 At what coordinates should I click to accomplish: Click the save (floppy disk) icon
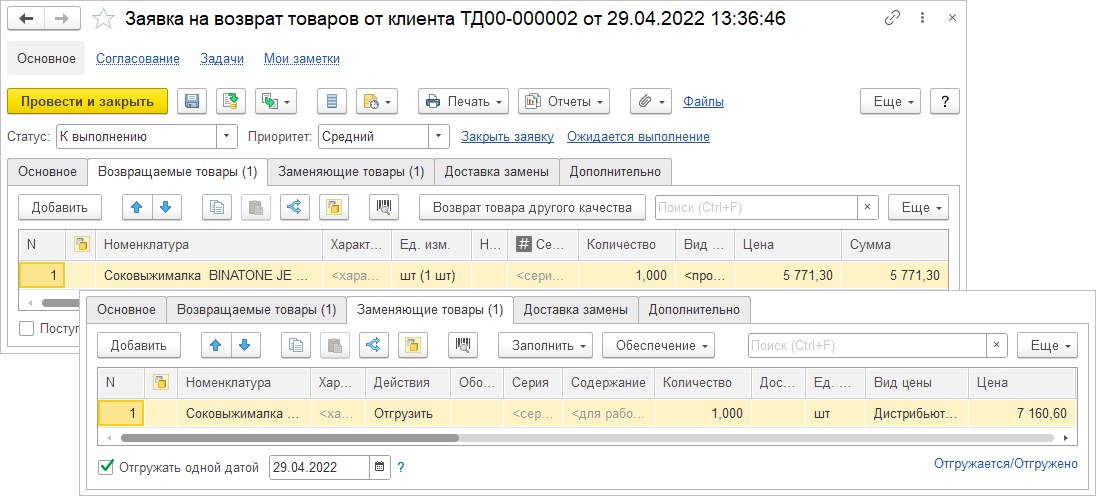pyautogui.click(x=192, y=101)
